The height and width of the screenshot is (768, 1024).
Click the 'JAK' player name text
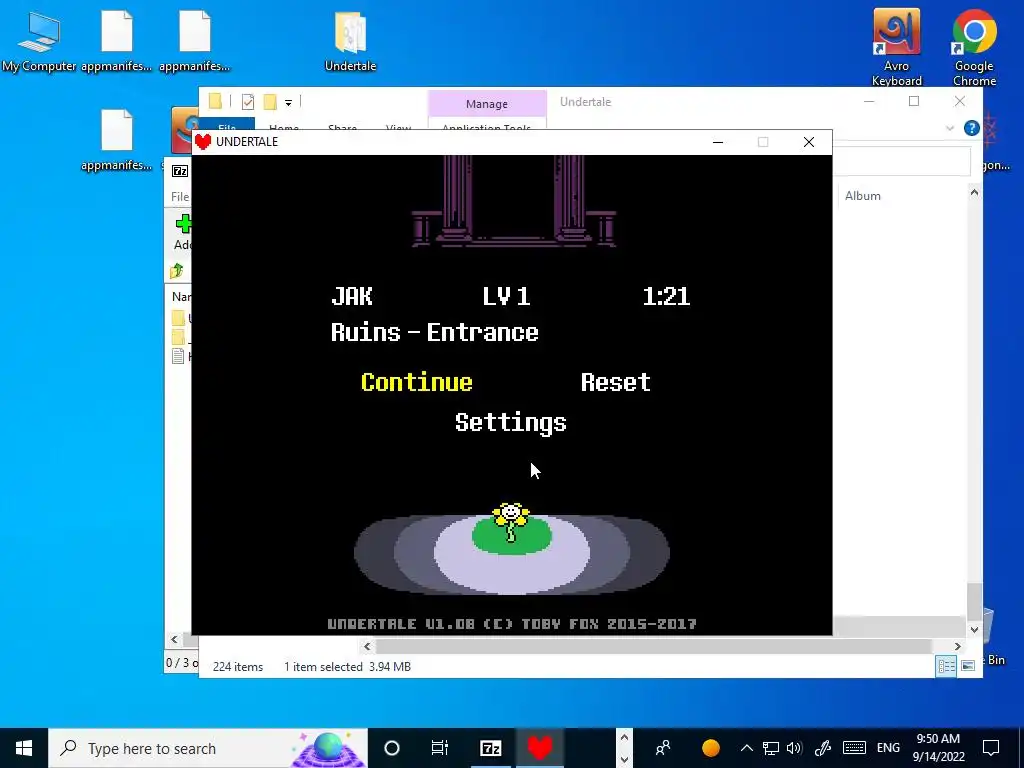pyautogui.click(x=351, y=296)
